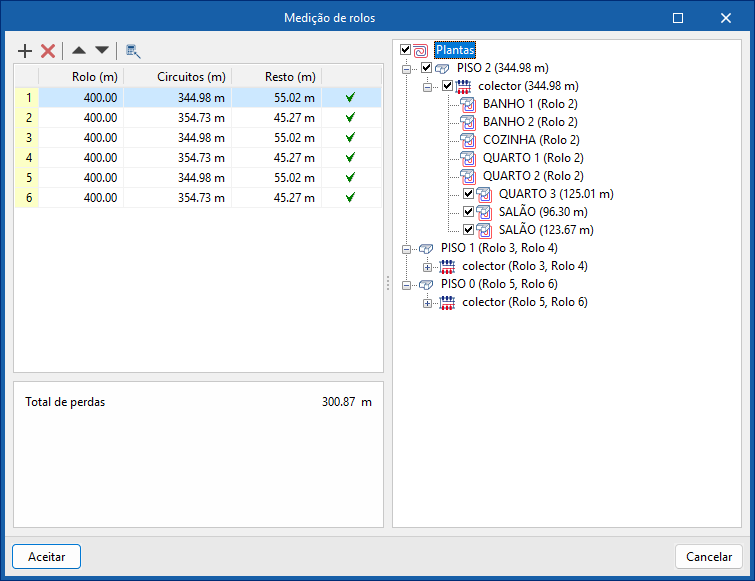755x581 pixels.
Task: Click the QUARTO 3 circuit icon
Action: (484, 194)
